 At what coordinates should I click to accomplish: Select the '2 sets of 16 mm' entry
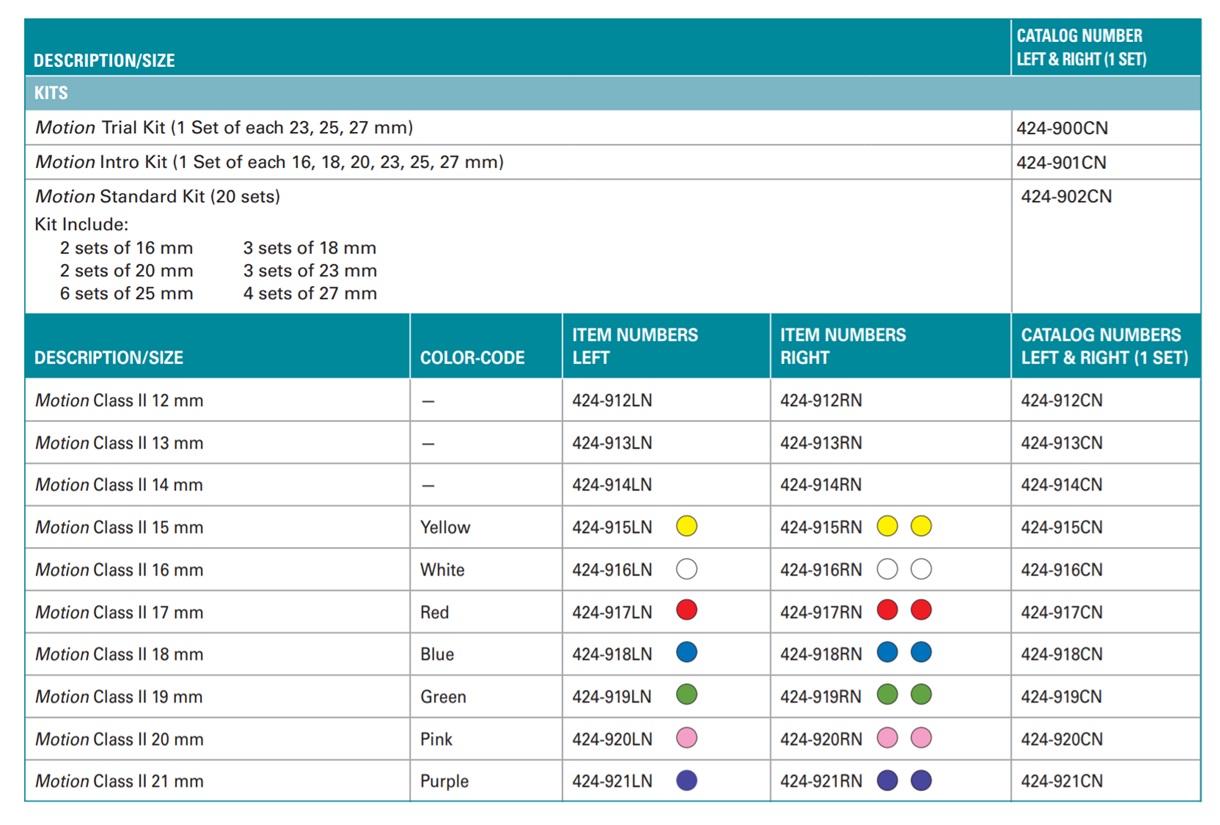(127, 248)
